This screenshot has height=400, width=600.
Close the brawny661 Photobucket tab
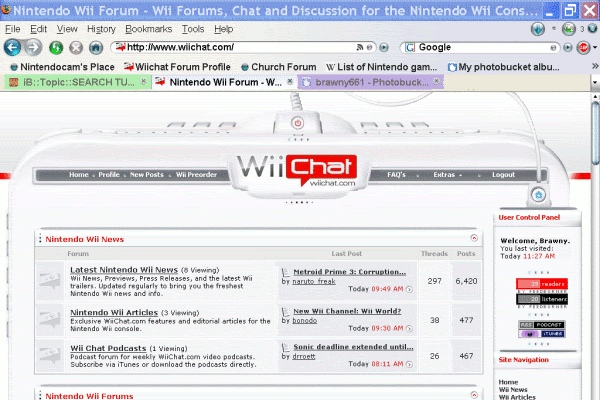point(436,82)
